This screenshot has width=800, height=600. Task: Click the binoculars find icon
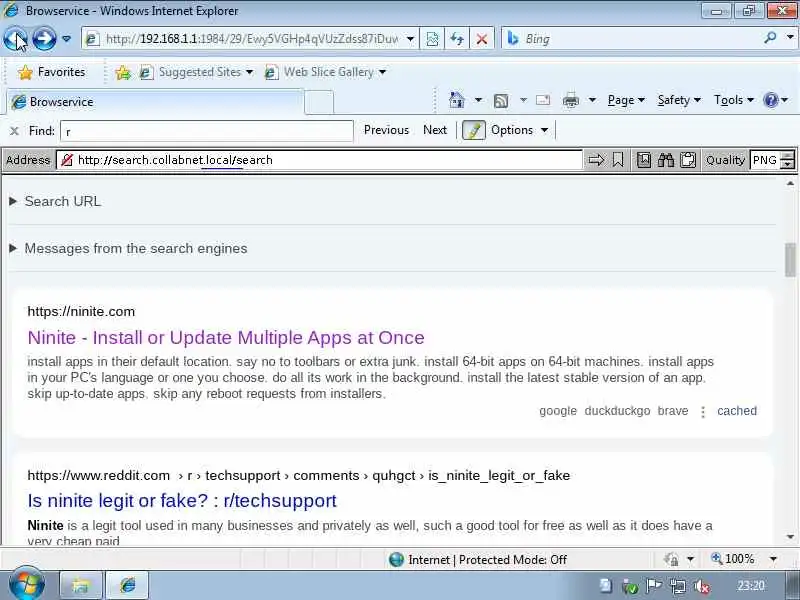(666, 160)
